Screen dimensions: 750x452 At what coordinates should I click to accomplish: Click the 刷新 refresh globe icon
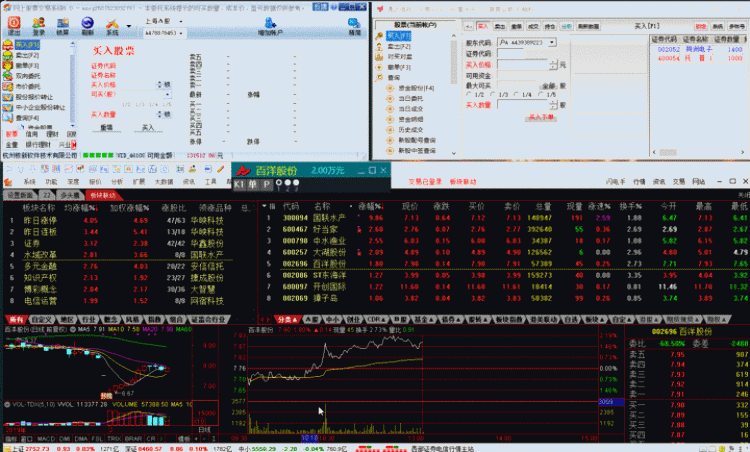click(87, 26)
